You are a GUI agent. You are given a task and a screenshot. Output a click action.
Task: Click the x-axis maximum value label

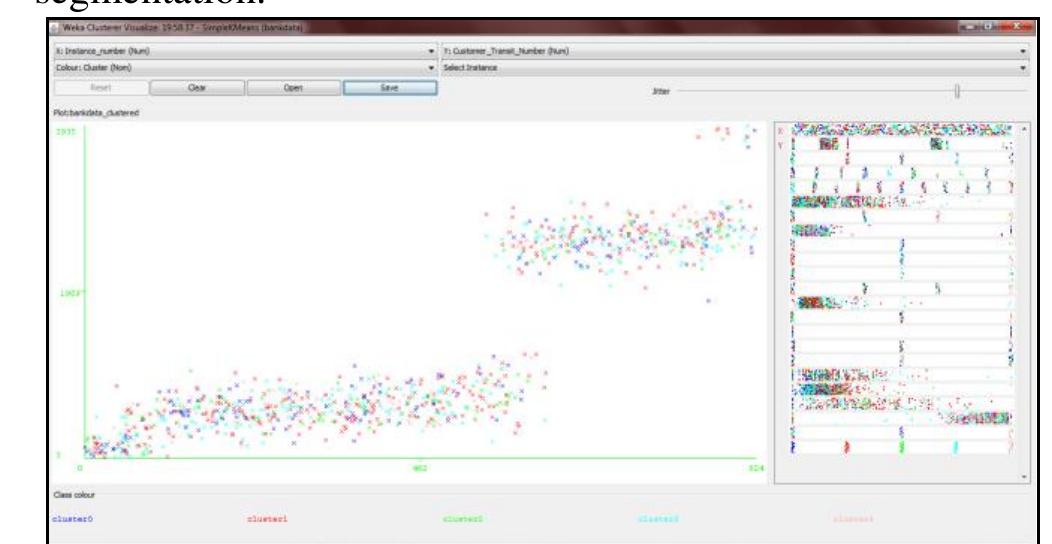(x=756, y=468)
